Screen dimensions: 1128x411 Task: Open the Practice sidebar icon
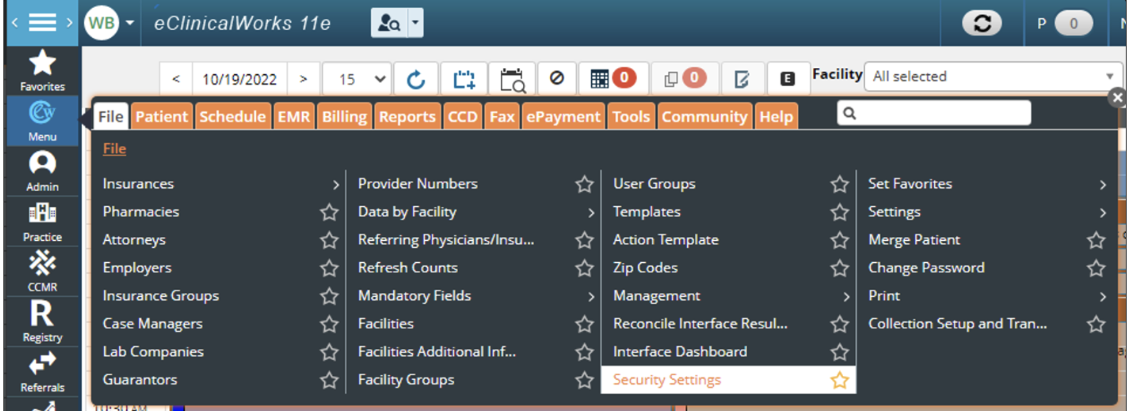tap(42, 222)
